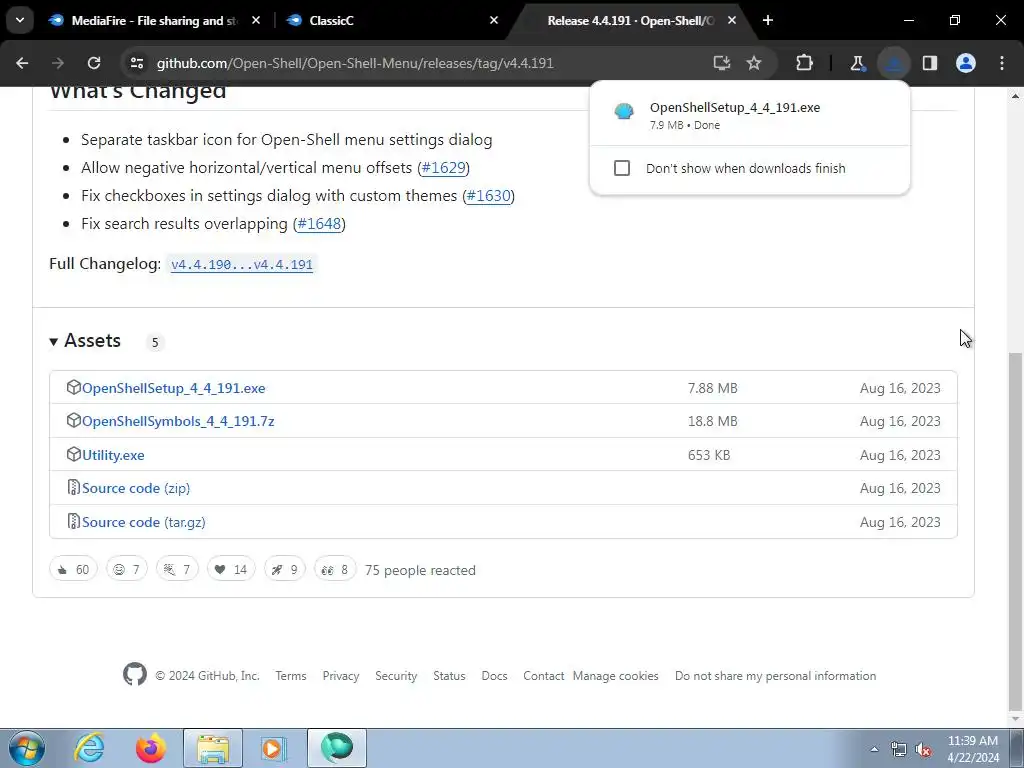Click the taskbar clock showing 11:39 AM
This screenshot has width=1024, height=768.
tap(973, 749)
